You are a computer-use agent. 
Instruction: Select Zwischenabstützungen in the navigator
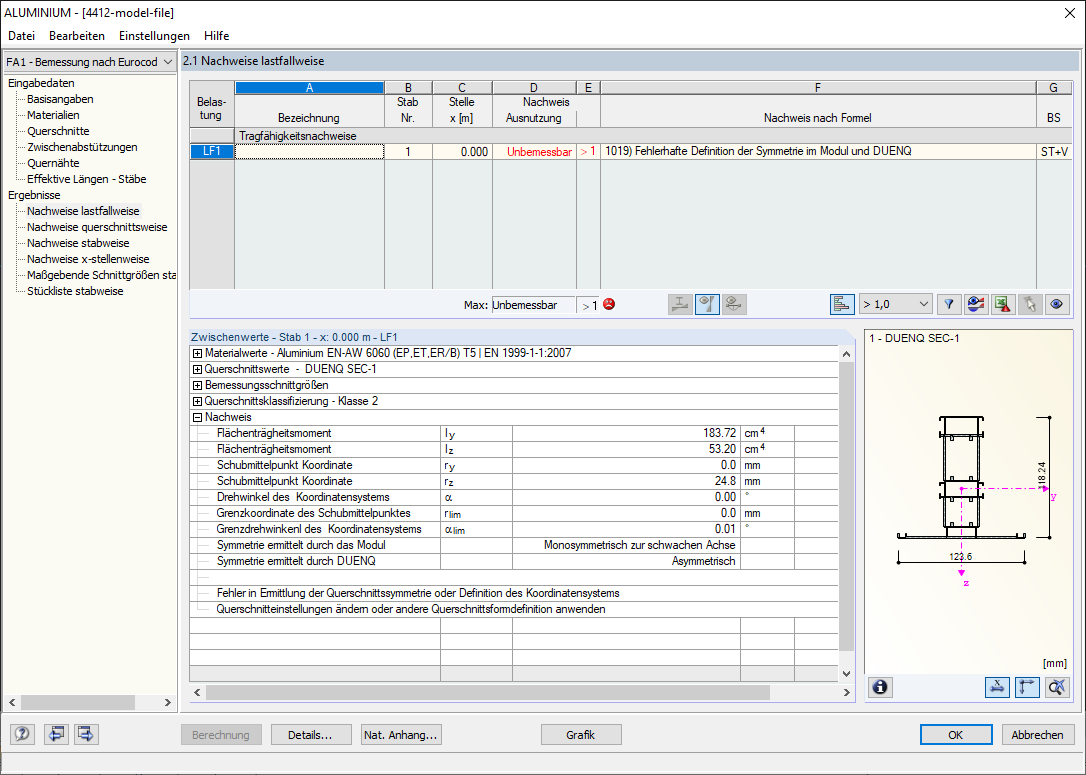point(82,147)
